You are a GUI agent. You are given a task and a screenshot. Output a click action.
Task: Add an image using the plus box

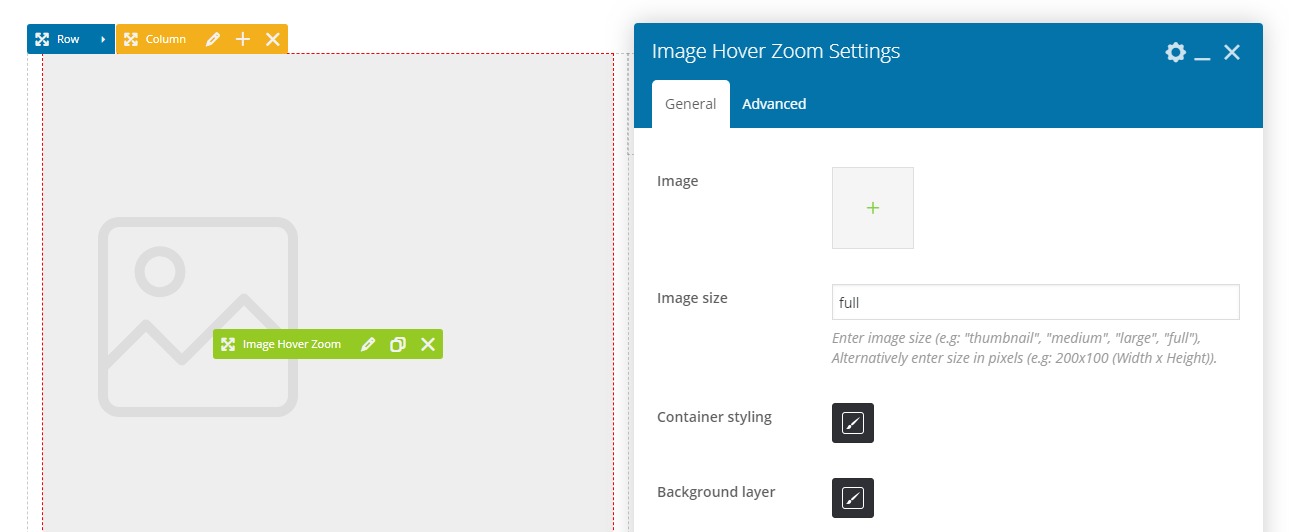[x=872, y=208]
